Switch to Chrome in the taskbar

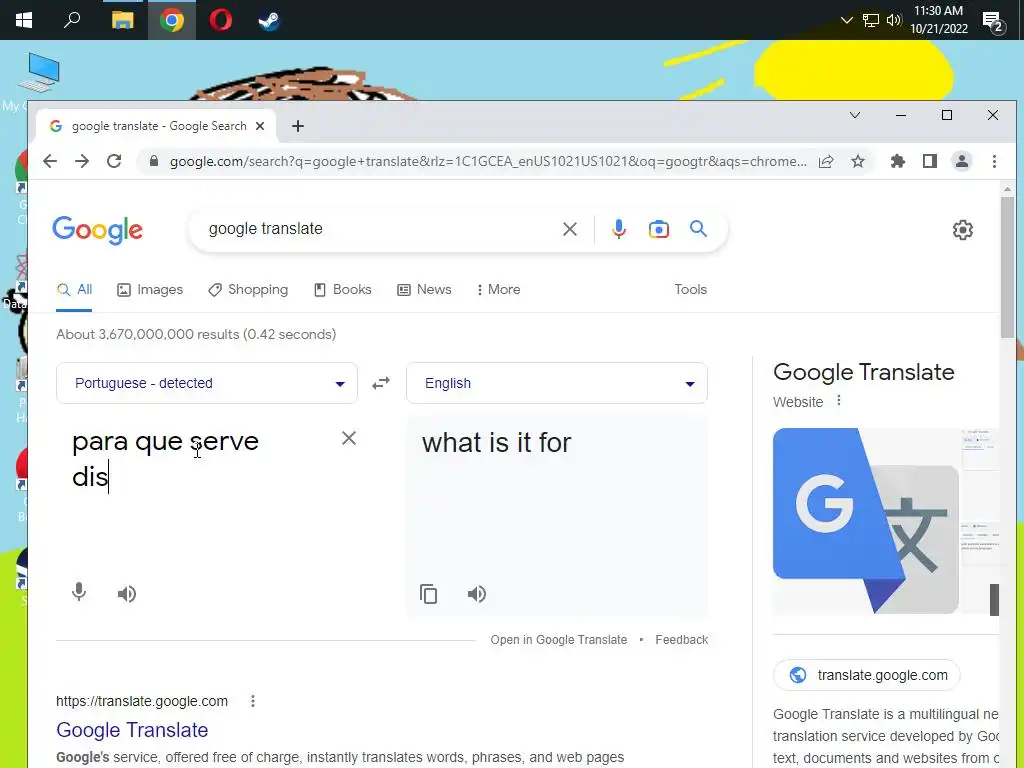coord(172,20)
